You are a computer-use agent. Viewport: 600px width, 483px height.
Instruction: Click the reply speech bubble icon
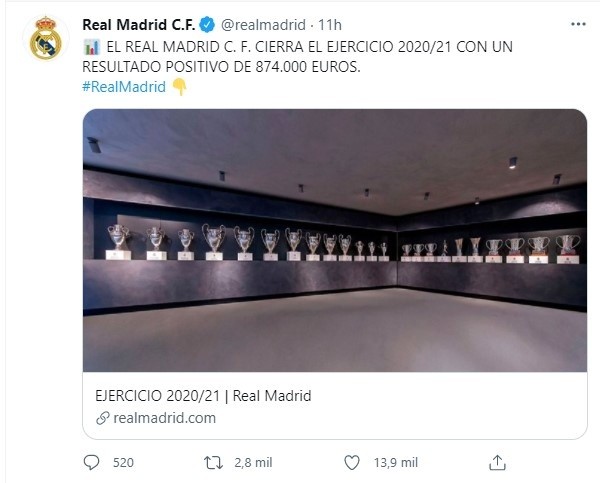[91, 462]
